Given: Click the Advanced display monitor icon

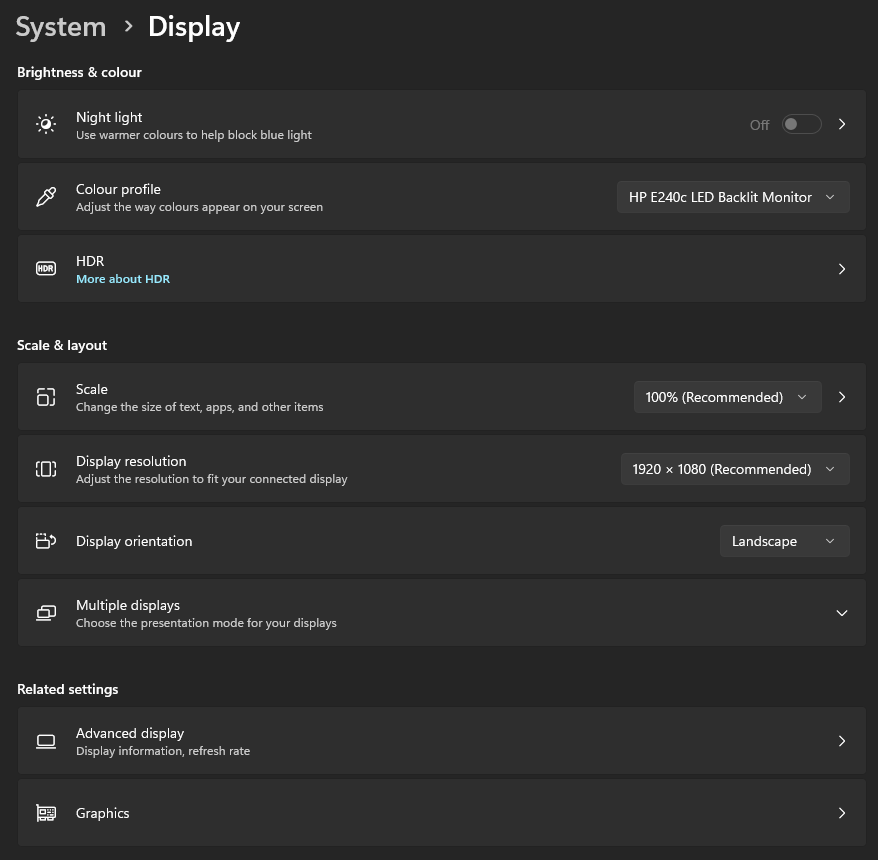Looking at the screenshot, I should pos(46,741).
